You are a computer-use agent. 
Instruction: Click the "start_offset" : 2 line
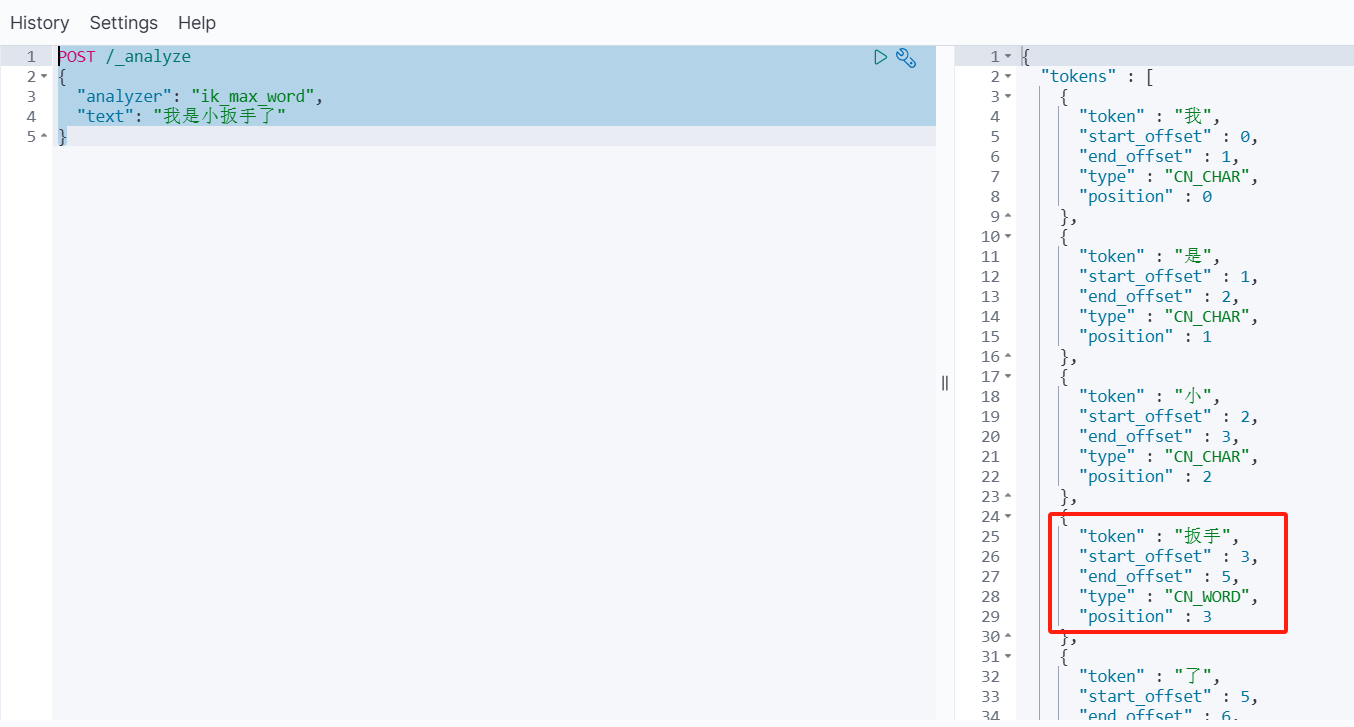[1168, 417]
